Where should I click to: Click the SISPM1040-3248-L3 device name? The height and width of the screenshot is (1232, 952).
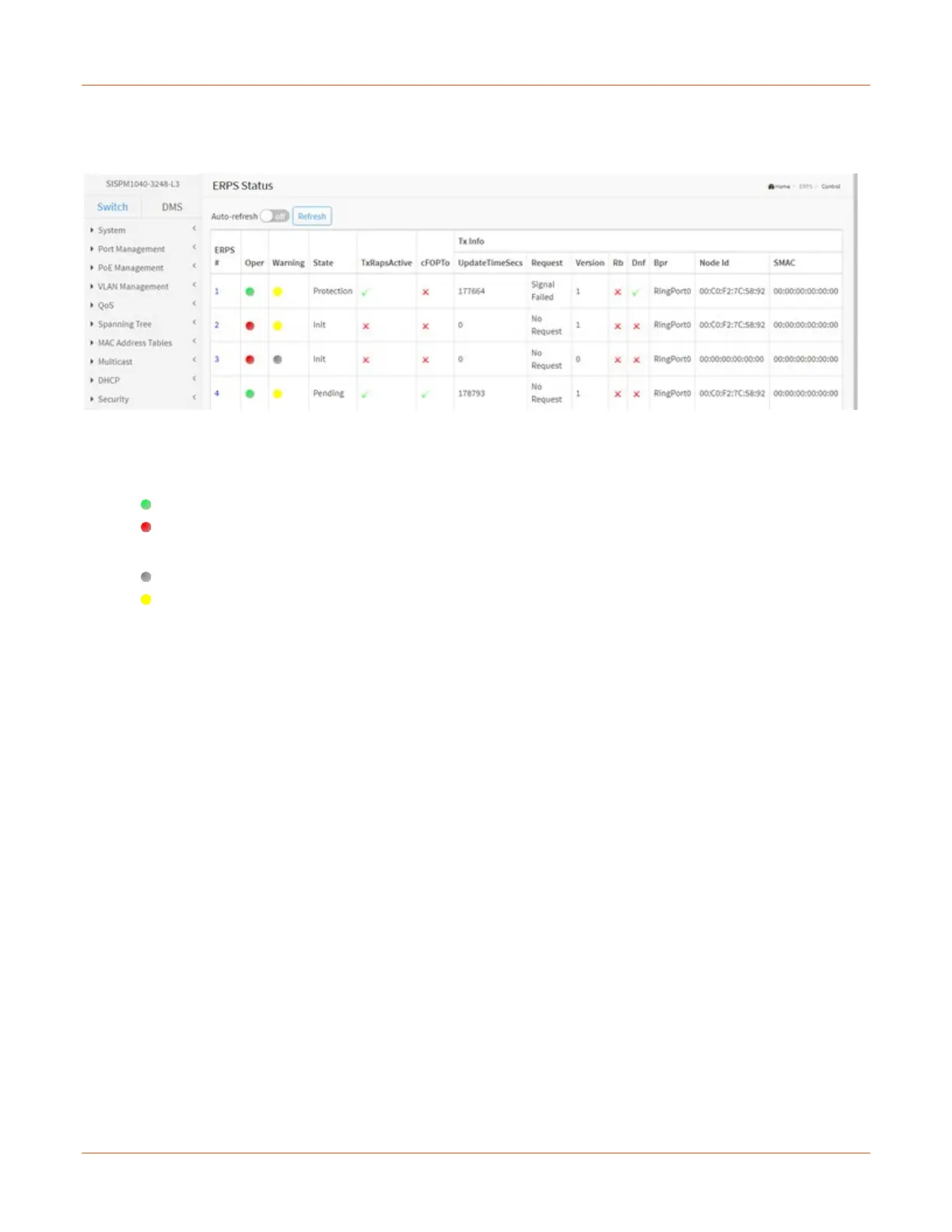(x=143, y=184)
